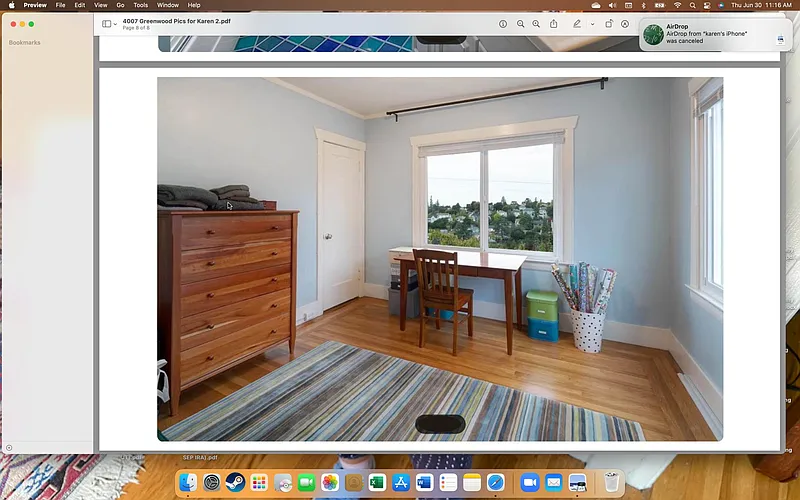
Task: Launch Microsoft Excel from the dock
Action: tap(376, 483)
